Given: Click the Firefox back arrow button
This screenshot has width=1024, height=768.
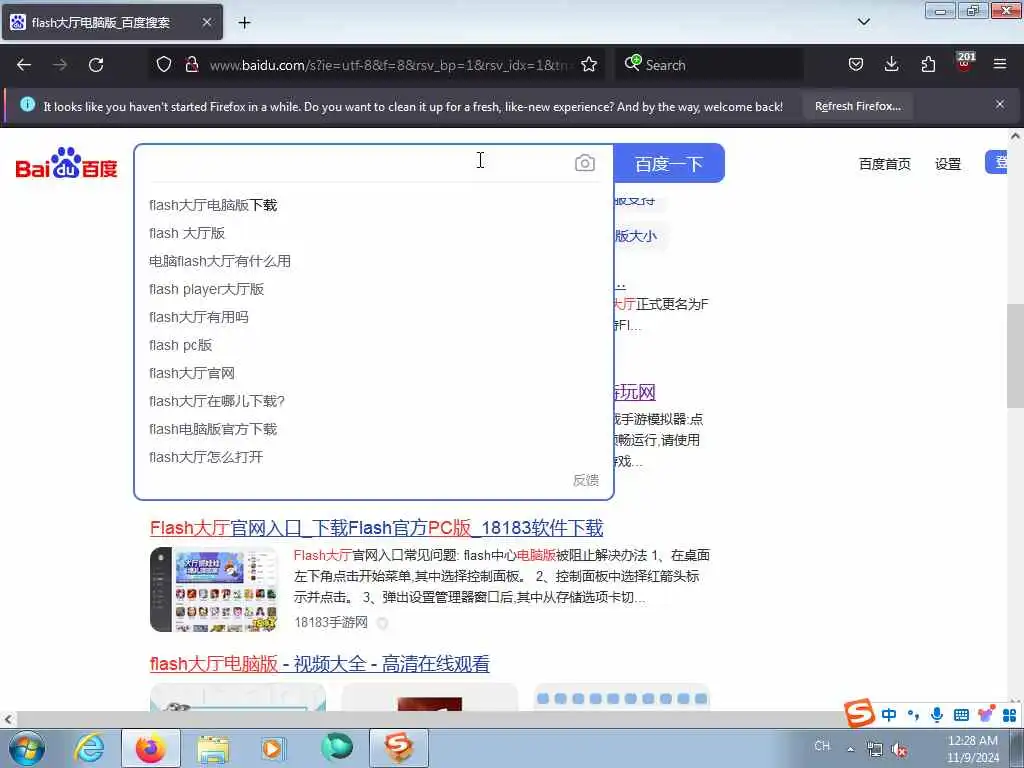Looking at the screenshot, I should point(24,65).
